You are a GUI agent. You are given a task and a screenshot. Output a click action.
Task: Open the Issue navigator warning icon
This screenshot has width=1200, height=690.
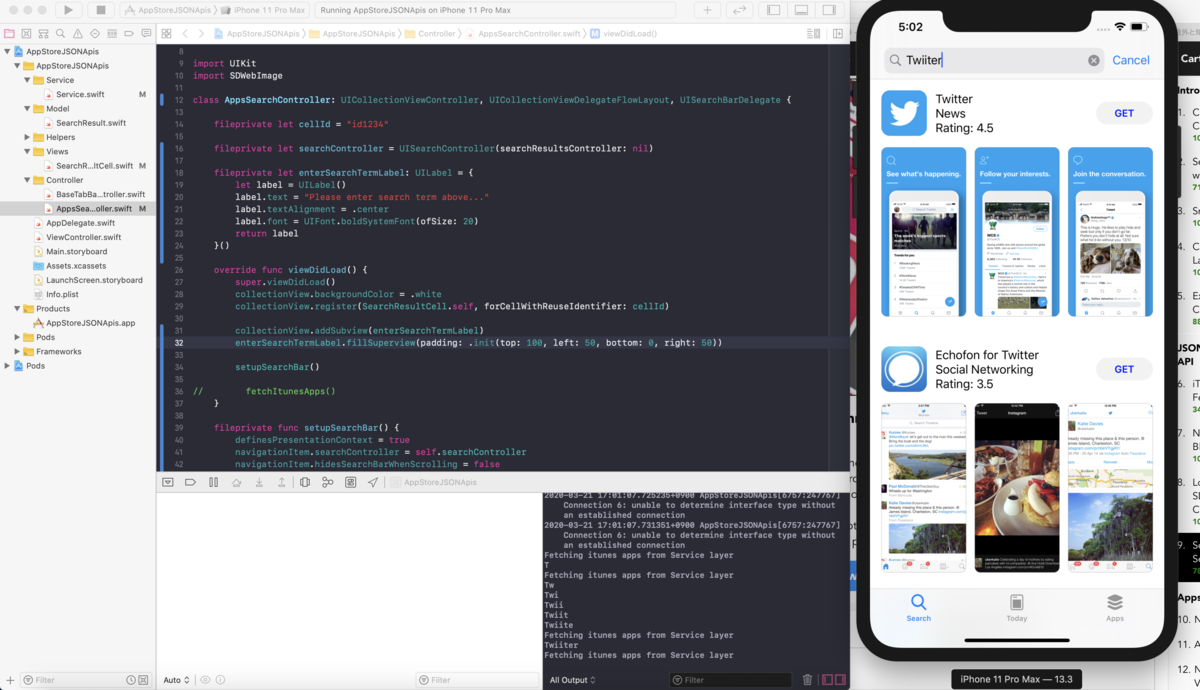(x=78, y=33)
